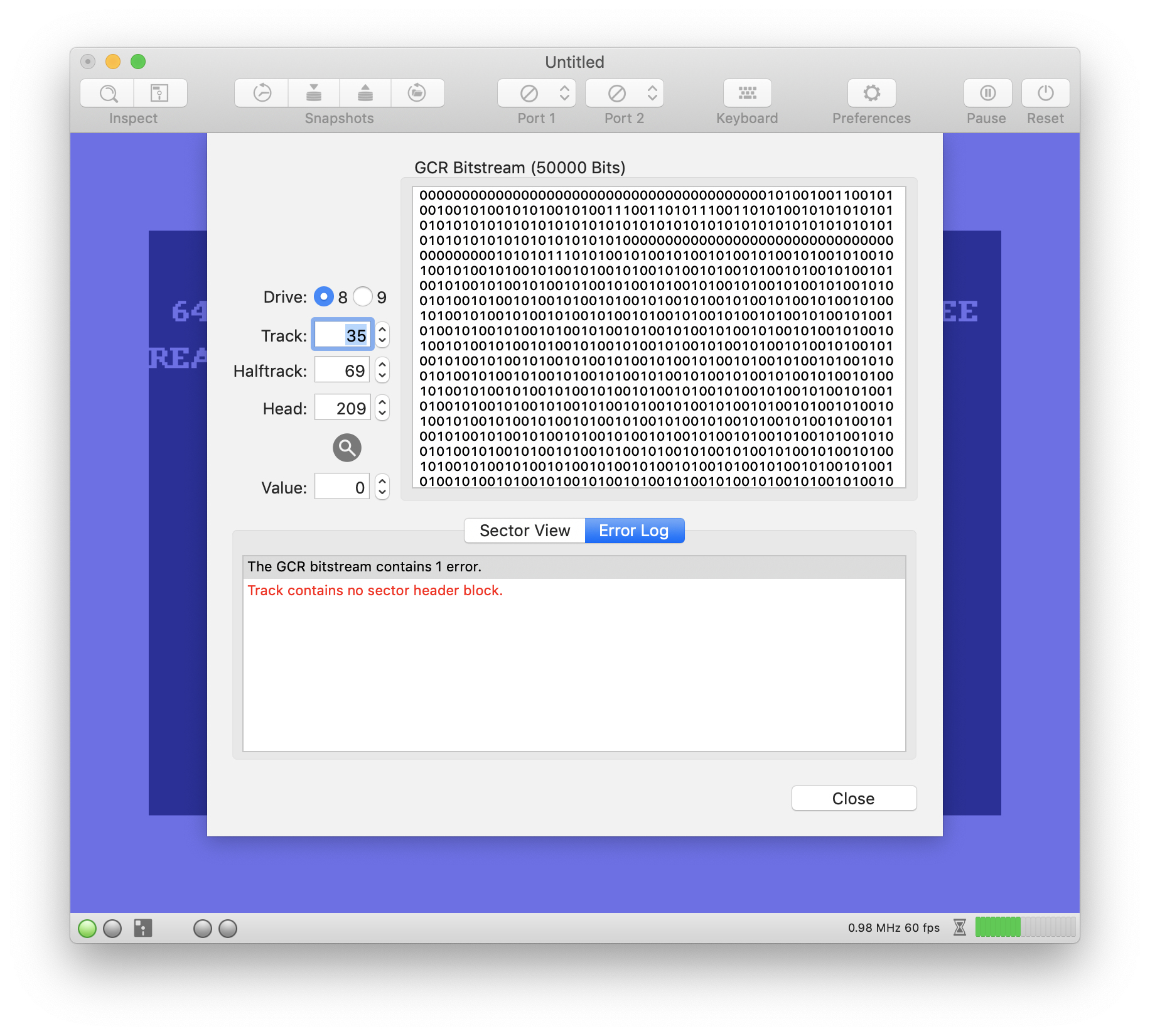1150x1036 pixels.
Task: Select drive 8 radio button
Action: pos(324,296)
